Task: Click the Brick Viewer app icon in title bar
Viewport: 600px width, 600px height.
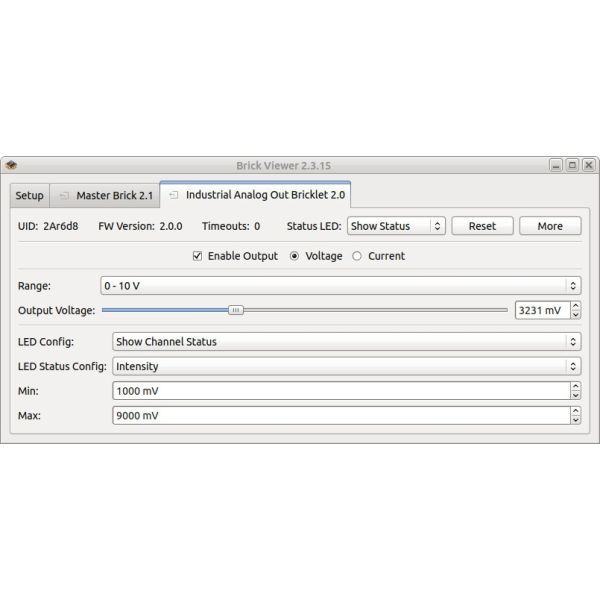Action: [11, 165]
